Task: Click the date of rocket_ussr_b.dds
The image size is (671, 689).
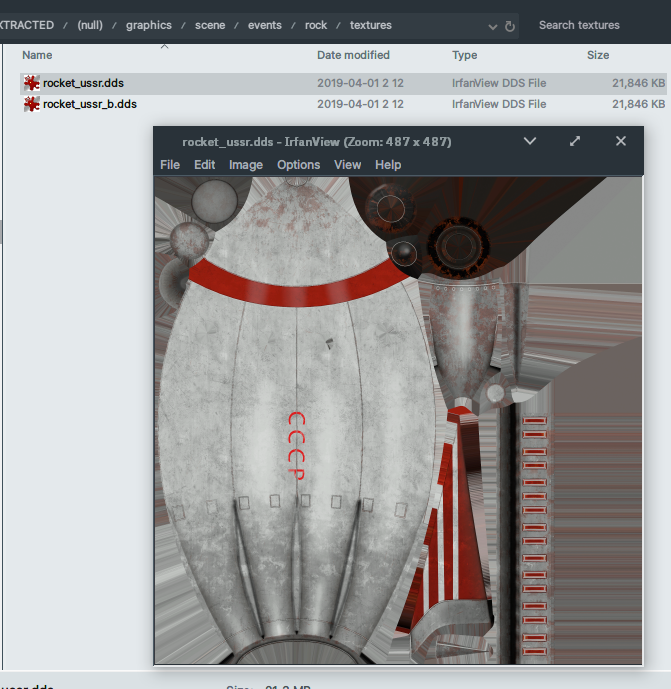Action: 360,104
